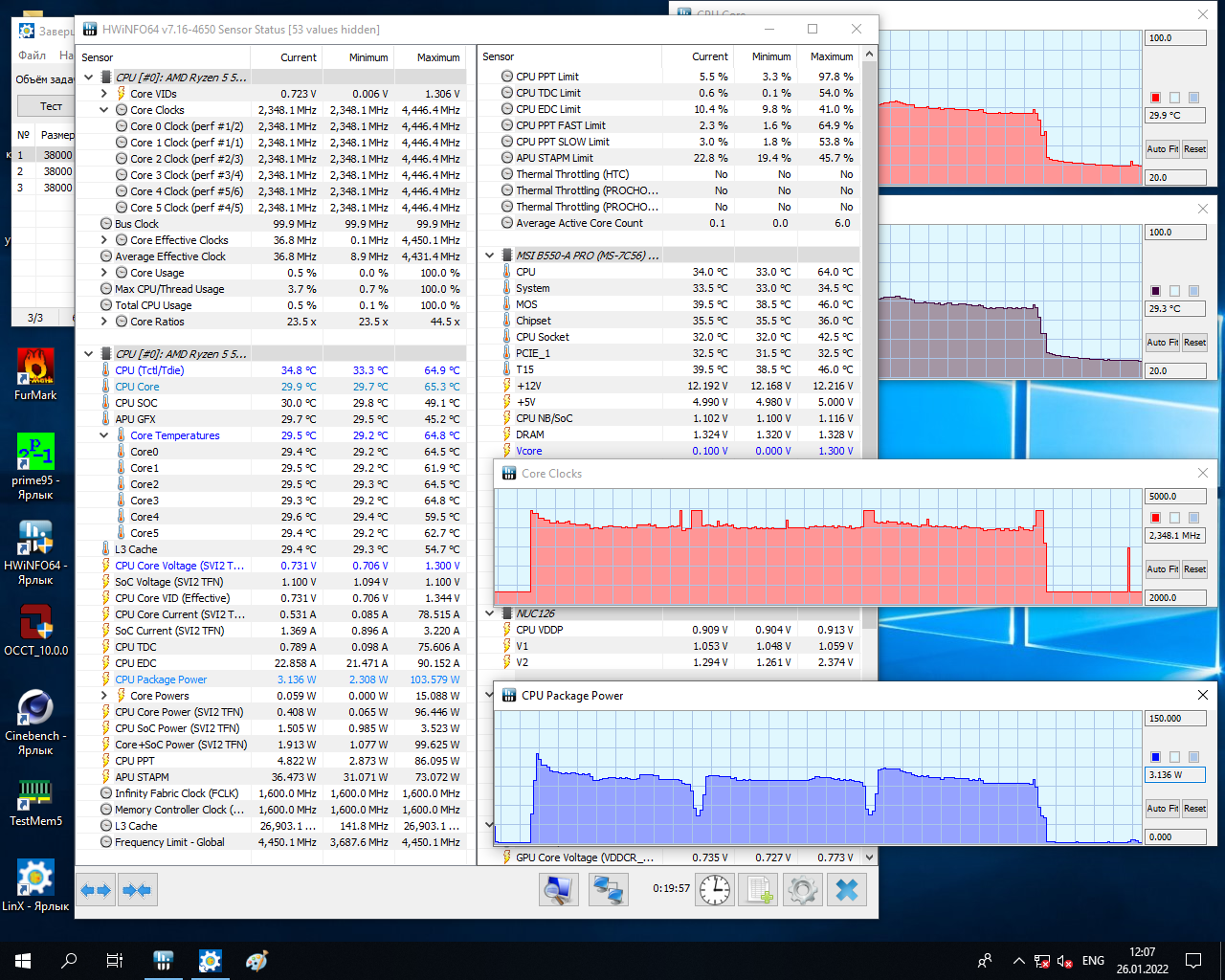Click the expand-columns arrows button in HWiNFO
This screenshot has width=1225, height=980.
[x=97, y=890]
